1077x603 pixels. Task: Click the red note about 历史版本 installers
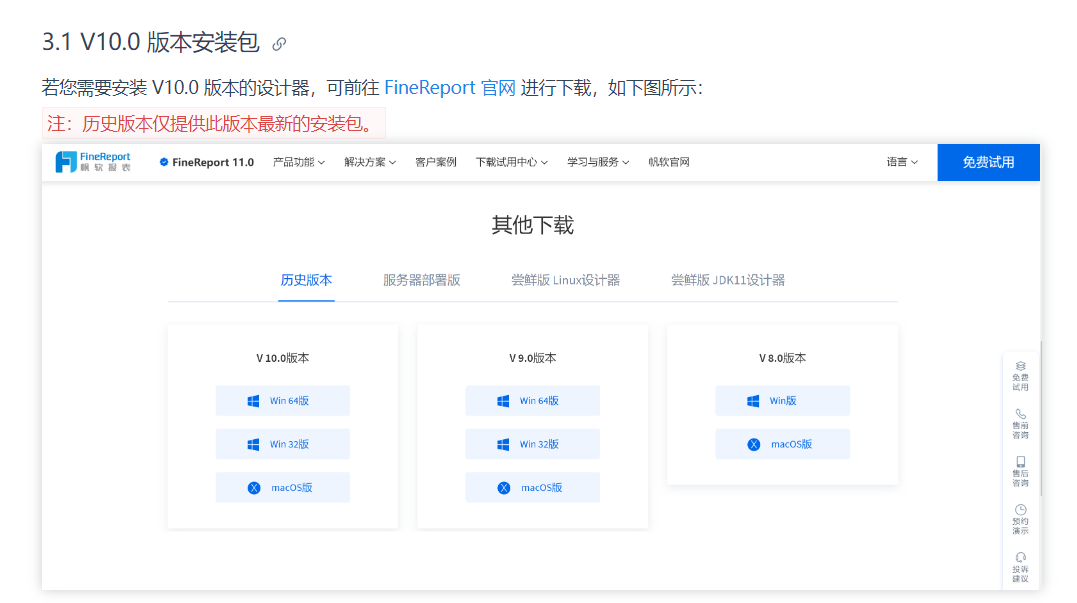coord(214,124)
